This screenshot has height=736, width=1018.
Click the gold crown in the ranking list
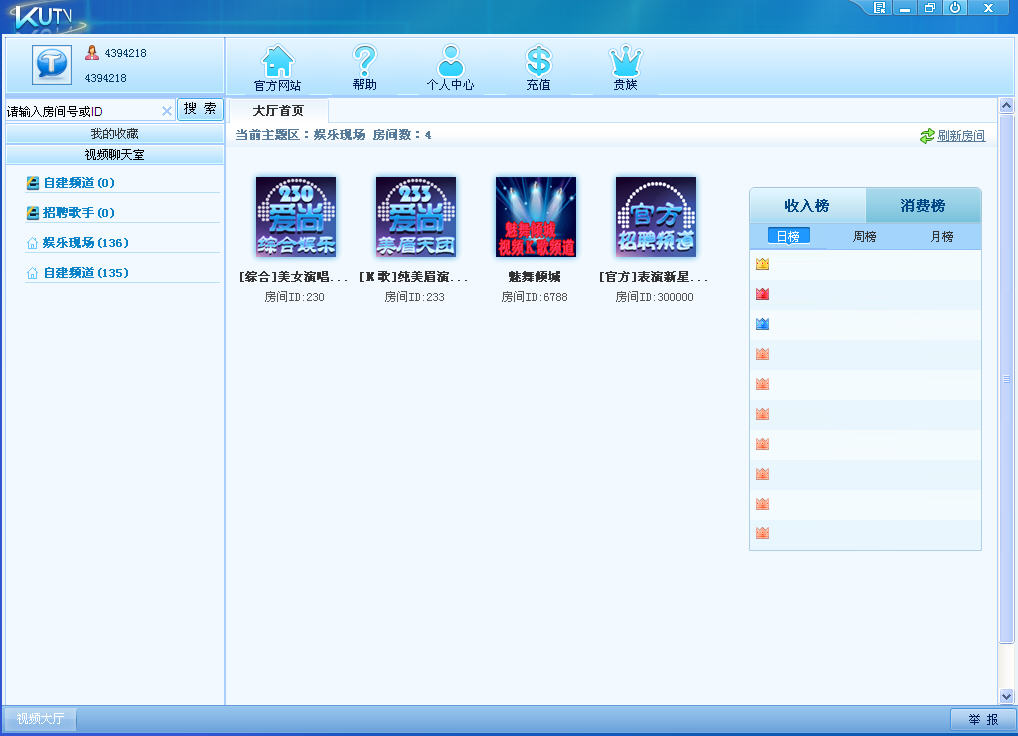click(x=762, y=263)
